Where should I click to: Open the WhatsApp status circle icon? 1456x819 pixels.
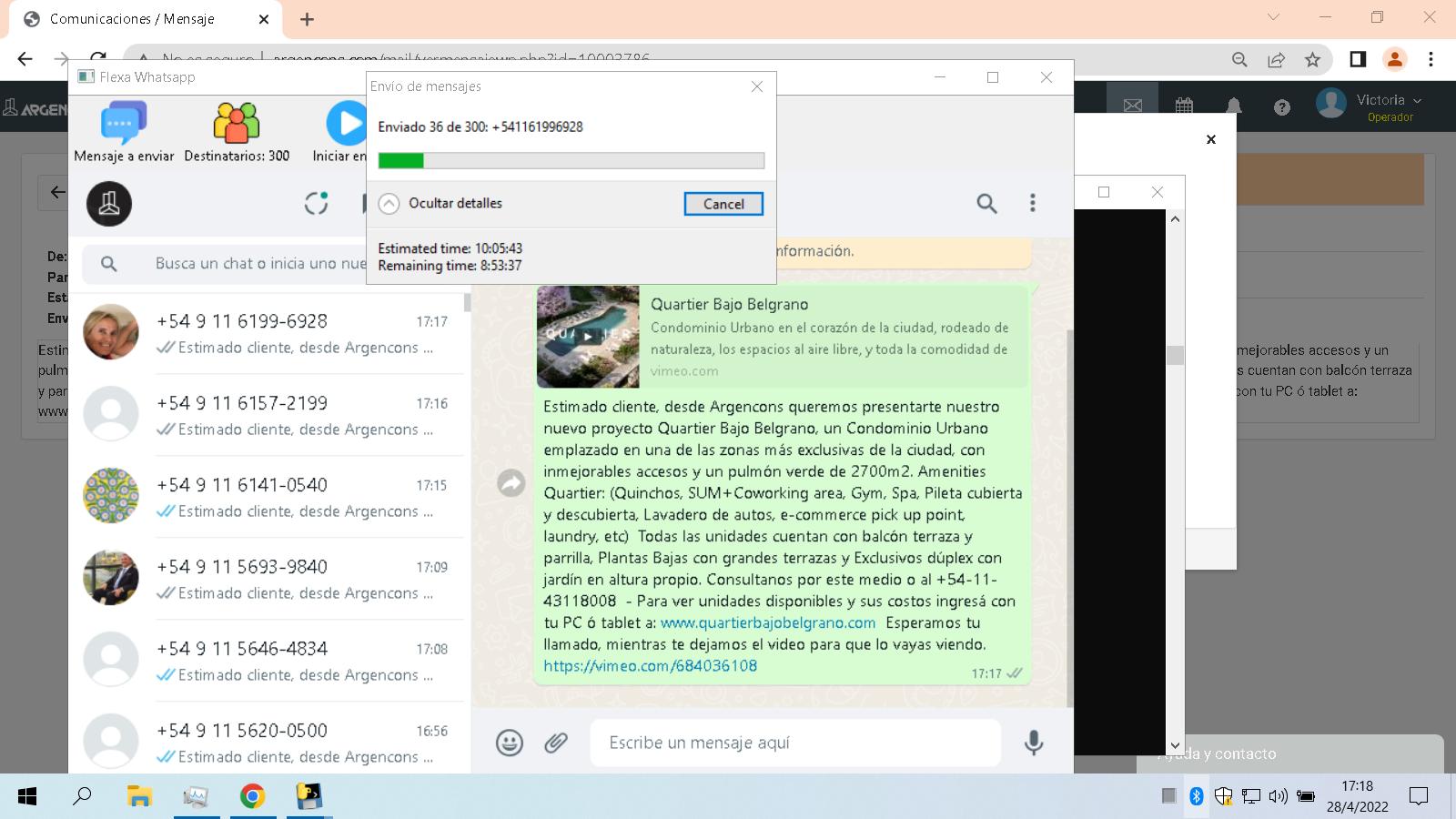tap(316, 203)
